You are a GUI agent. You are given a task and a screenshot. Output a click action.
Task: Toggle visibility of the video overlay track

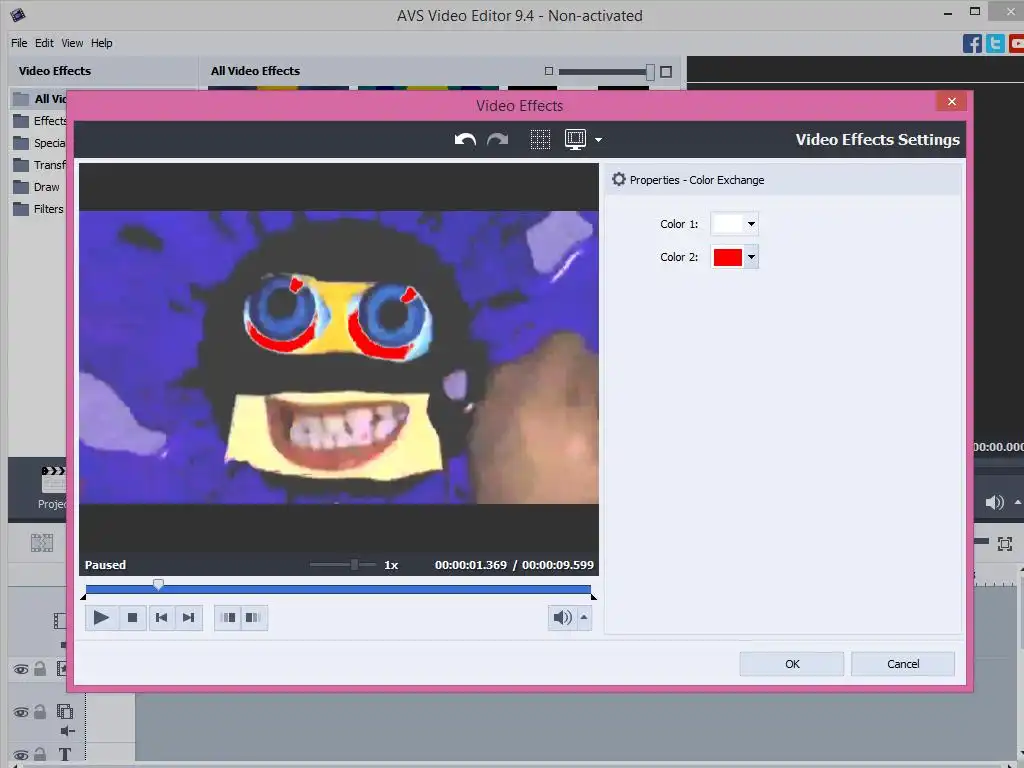click(x=21, y=712)
